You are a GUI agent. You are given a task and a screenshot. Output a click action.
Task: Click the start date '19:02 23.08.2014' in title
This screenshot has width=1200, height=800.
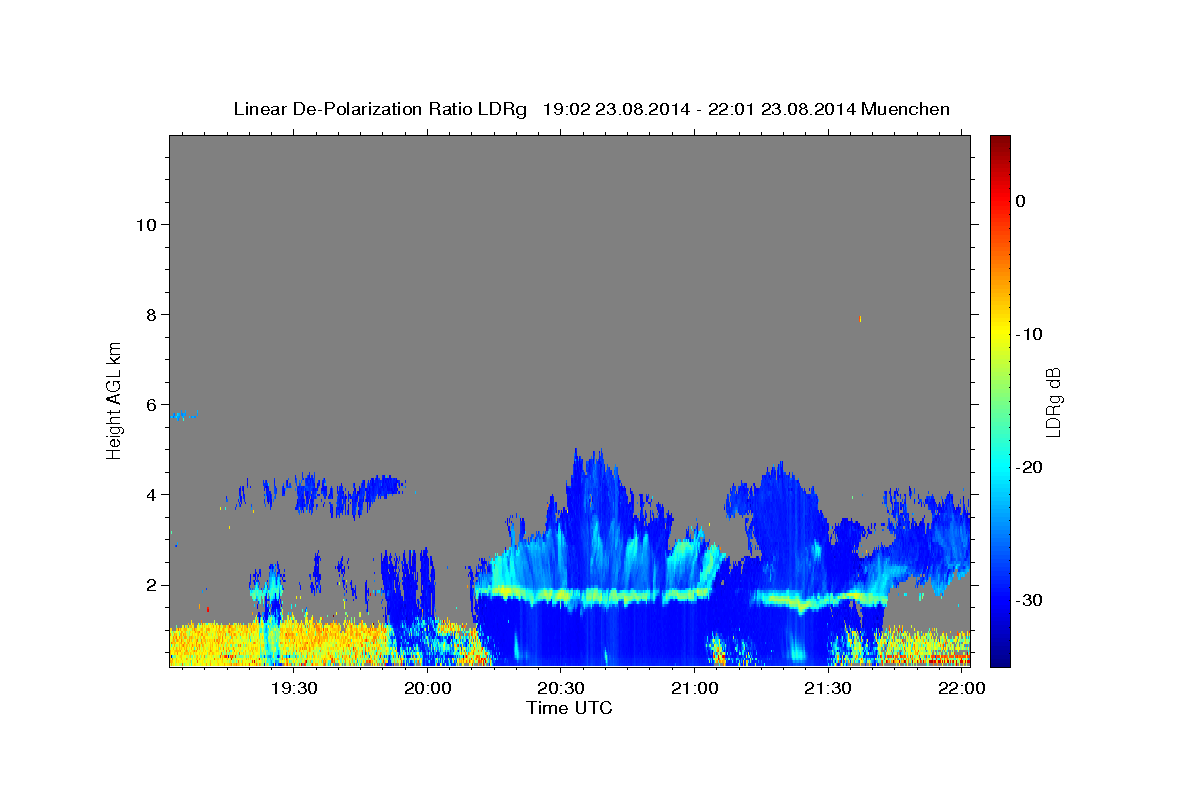[x=616, y=109]
